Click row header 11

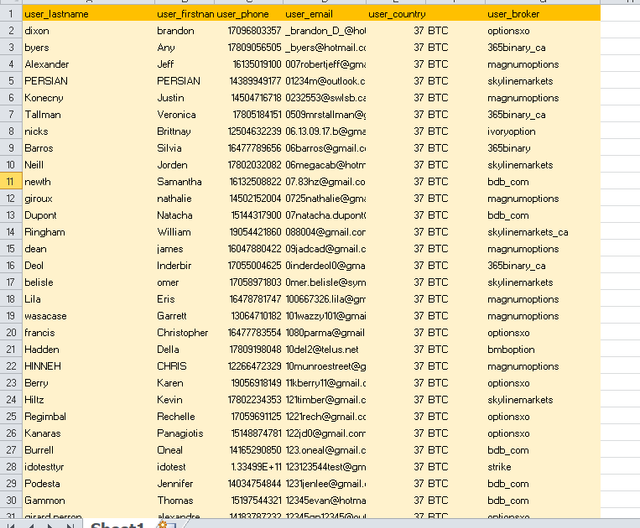(x=11, y=182)
